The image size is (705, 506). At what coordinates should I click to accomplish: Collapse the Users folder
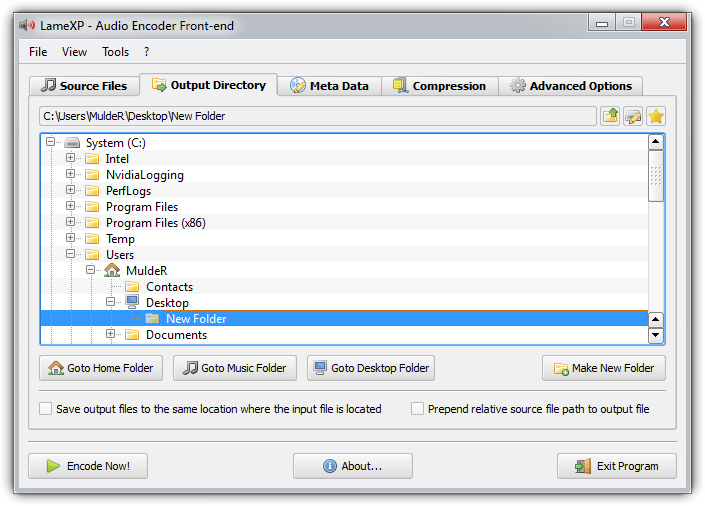(70, 254)
